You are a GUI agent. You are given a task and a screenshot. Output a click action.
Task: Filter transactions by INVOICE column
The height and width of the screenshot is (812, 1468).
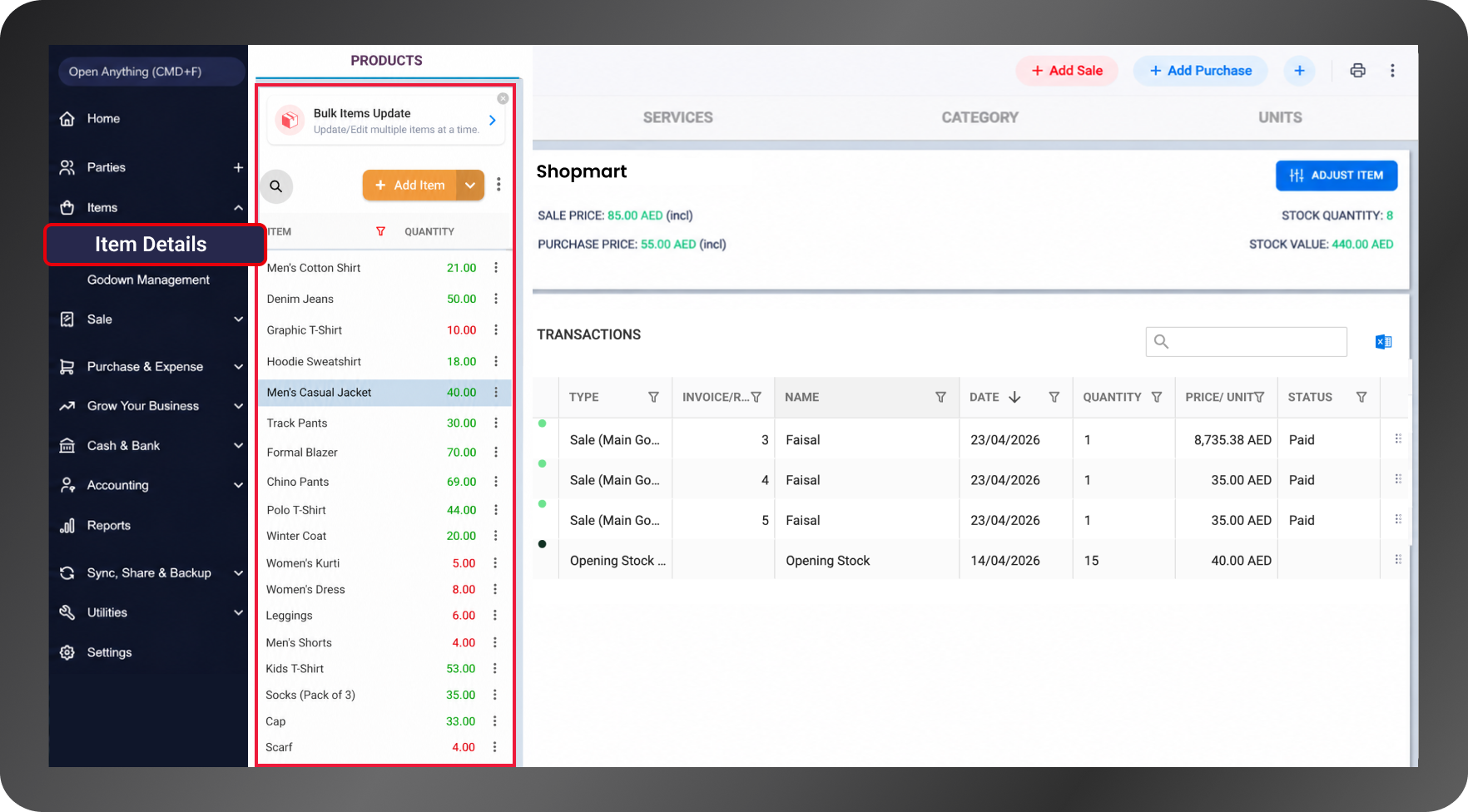pyautogui.click(x=756, y=398)
